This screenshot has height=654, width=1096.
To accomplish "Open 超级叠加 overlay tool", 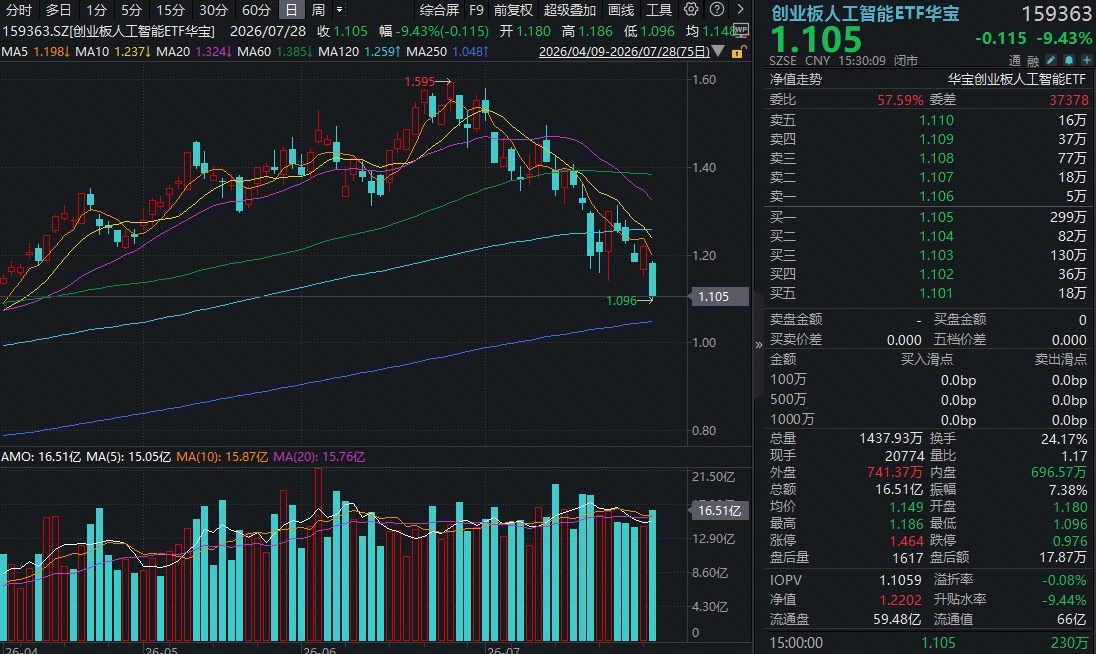I will (570, 10).
